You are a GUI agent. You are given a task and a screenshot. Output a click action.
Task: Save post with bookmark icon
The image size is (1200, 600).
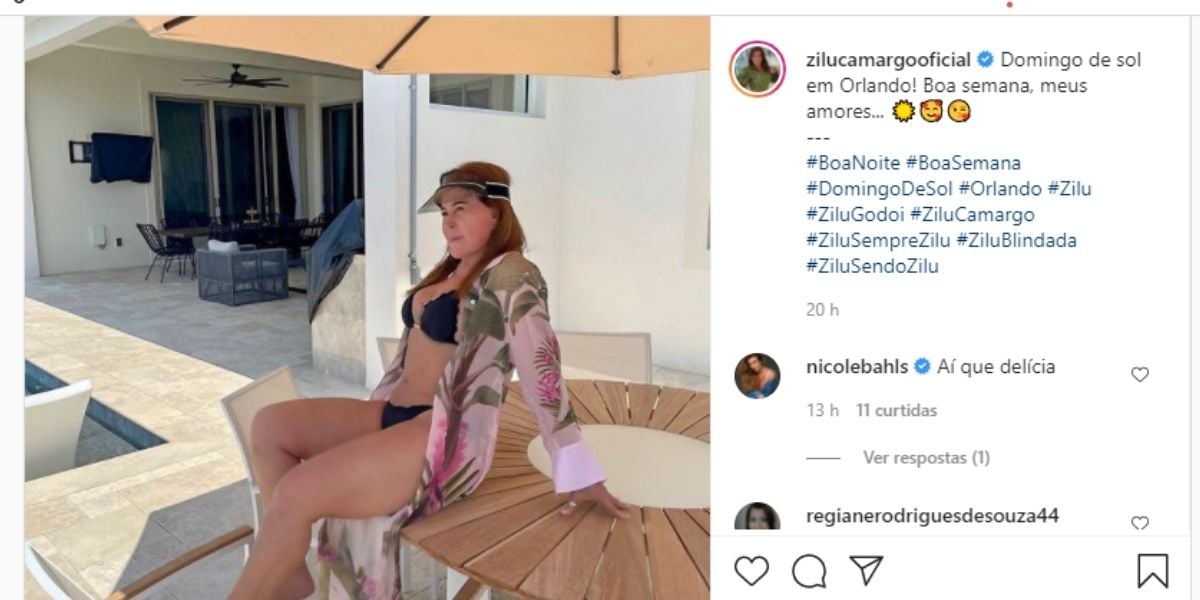[1152, 571]
